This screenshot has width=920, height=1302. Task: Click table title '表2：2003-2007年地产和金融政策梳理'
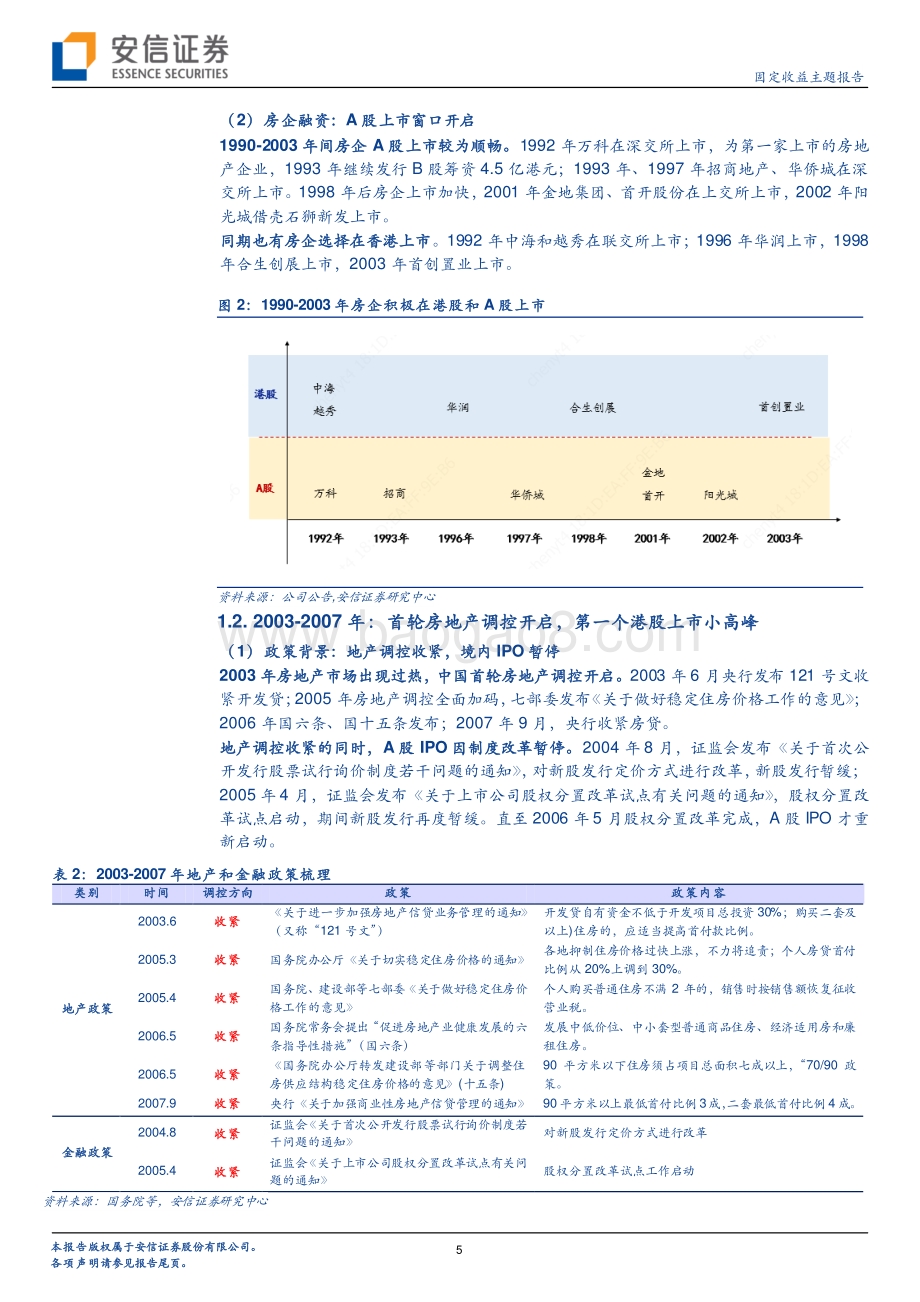(x=191, y=874)
